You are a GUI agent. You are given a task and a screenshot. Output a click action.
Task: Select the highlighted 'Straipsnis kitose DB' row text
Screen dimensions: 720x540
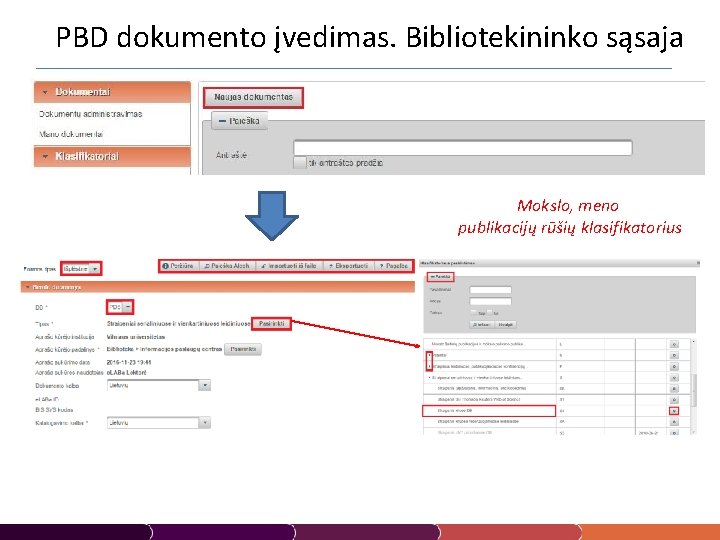(x=455, y=411)
